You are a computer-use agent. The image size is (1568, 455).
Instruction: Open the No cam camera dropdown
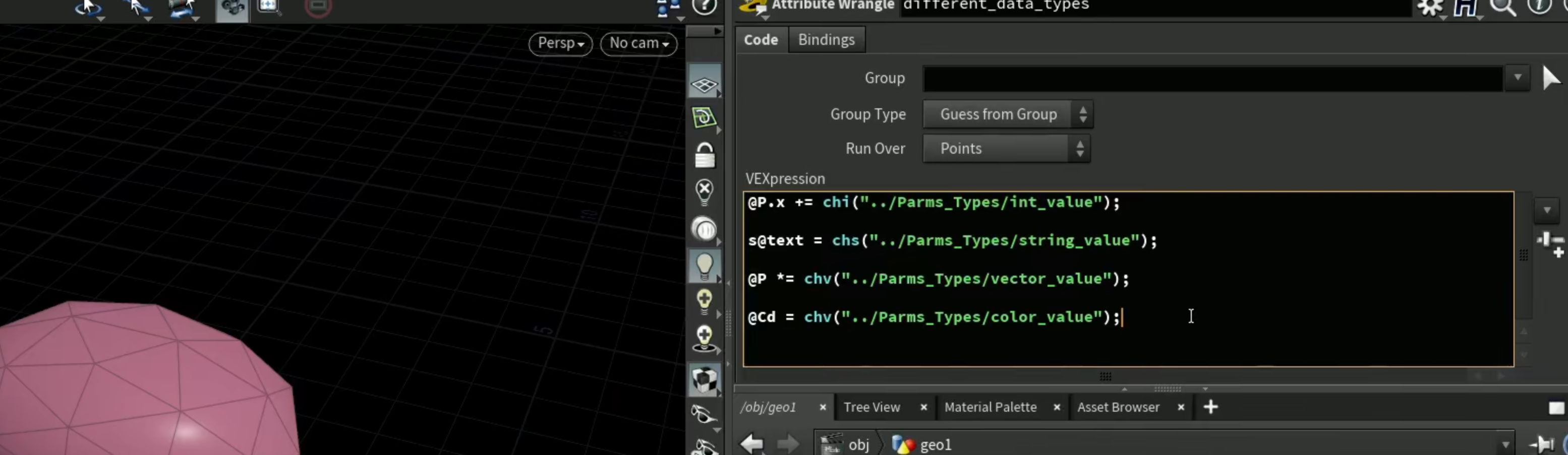pos(638,43)
